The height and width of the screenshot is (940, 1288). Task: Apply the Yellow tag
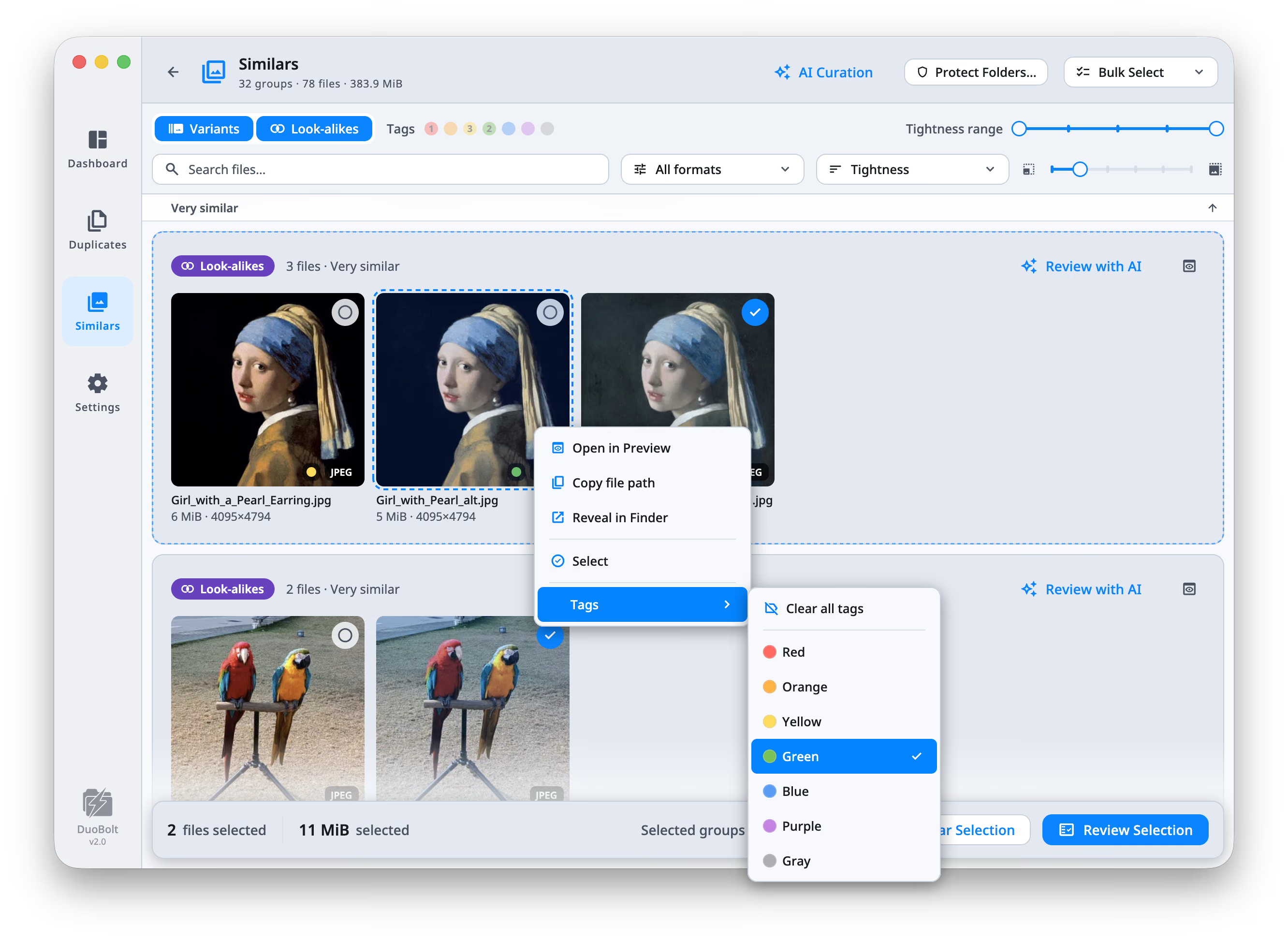click(x=844, y=722)
